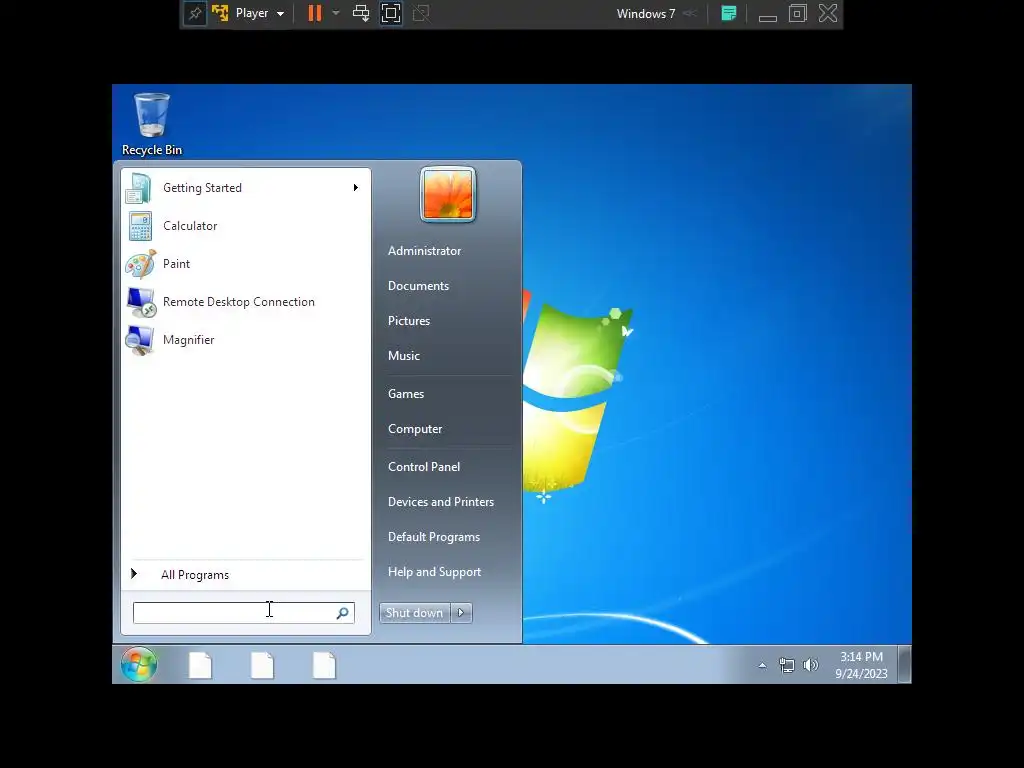Click inside the Start menu search box
This screenshot has height=768, width=1024.
(244, 613)
